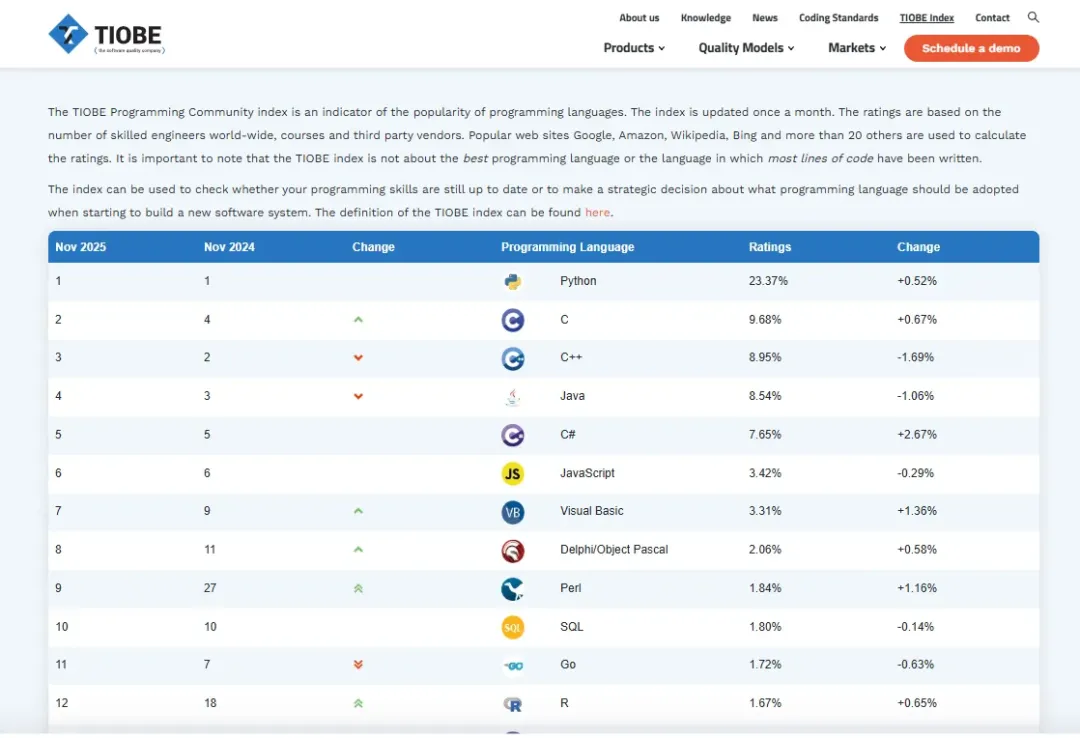Screen dimensions: 1080x738
Task: Click the Nov 2025 column header
Action: [x=81, y=247]
